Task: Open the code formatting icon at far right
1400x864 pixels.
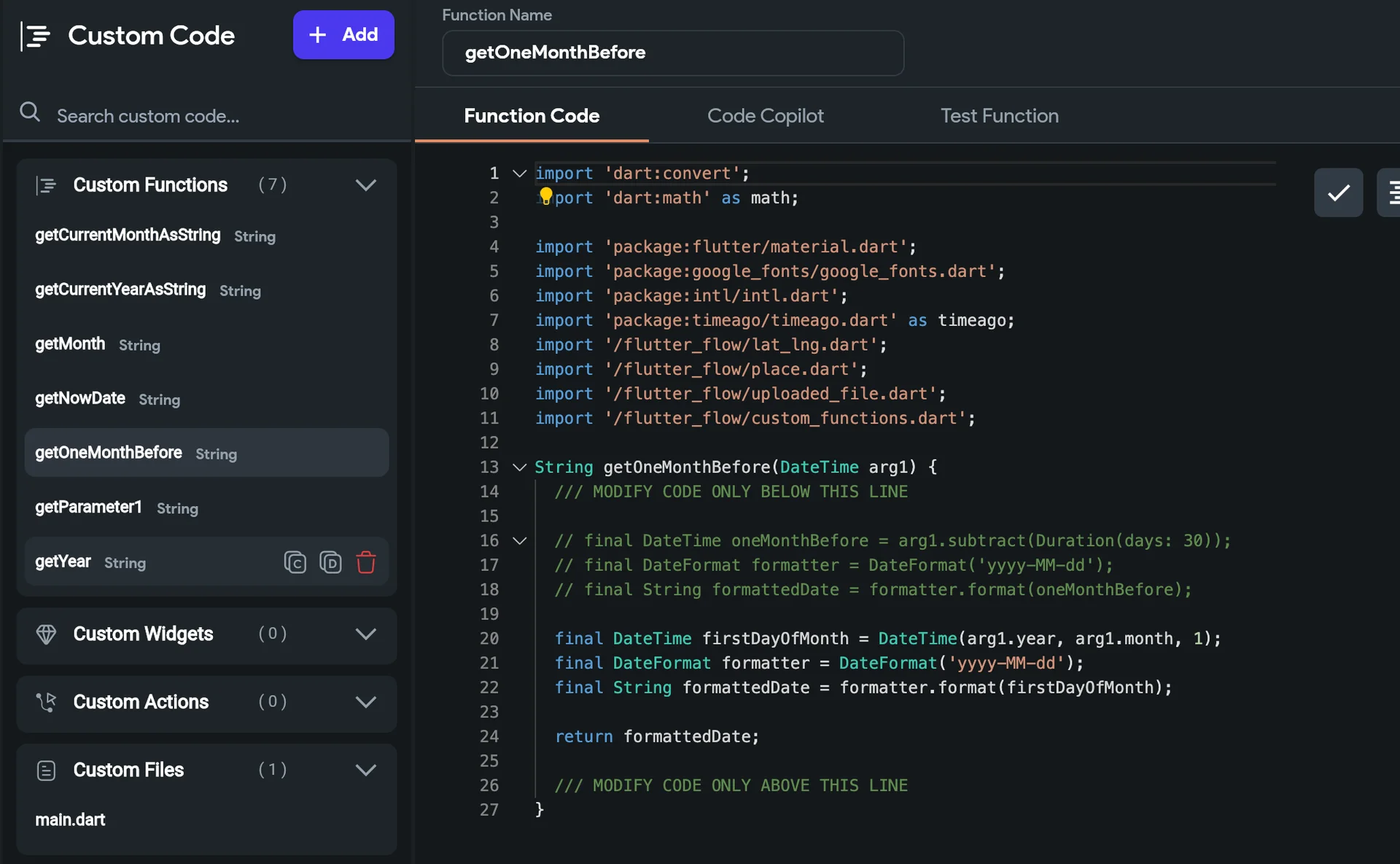Action: pos(1393,192)
